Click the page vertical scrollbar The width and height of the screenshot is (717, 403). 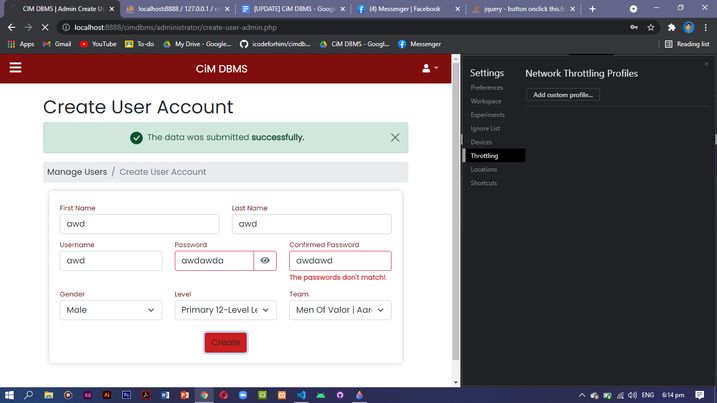point(455,210)
